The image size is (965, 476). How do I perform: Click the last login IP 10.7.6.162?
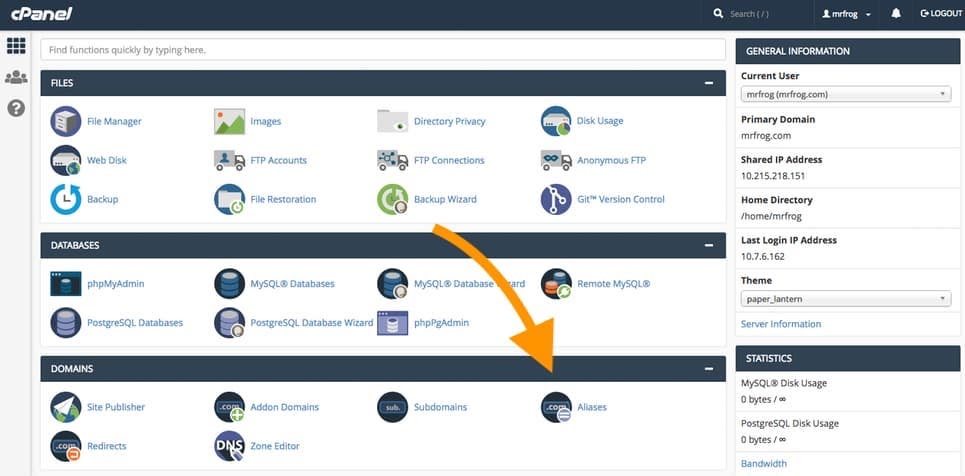763,257
